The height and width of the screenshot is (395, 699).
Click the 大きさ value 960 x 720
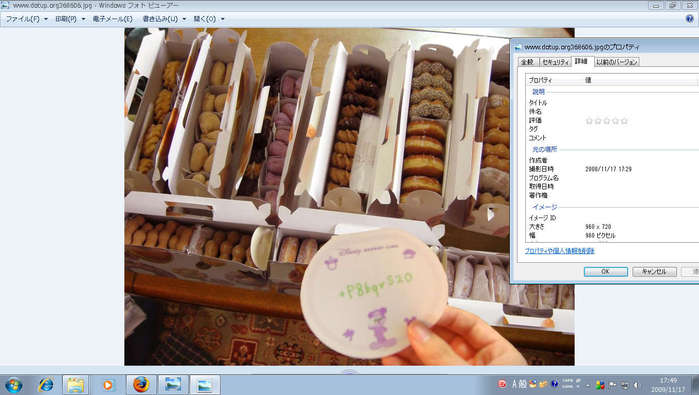[x=598, y=226]
